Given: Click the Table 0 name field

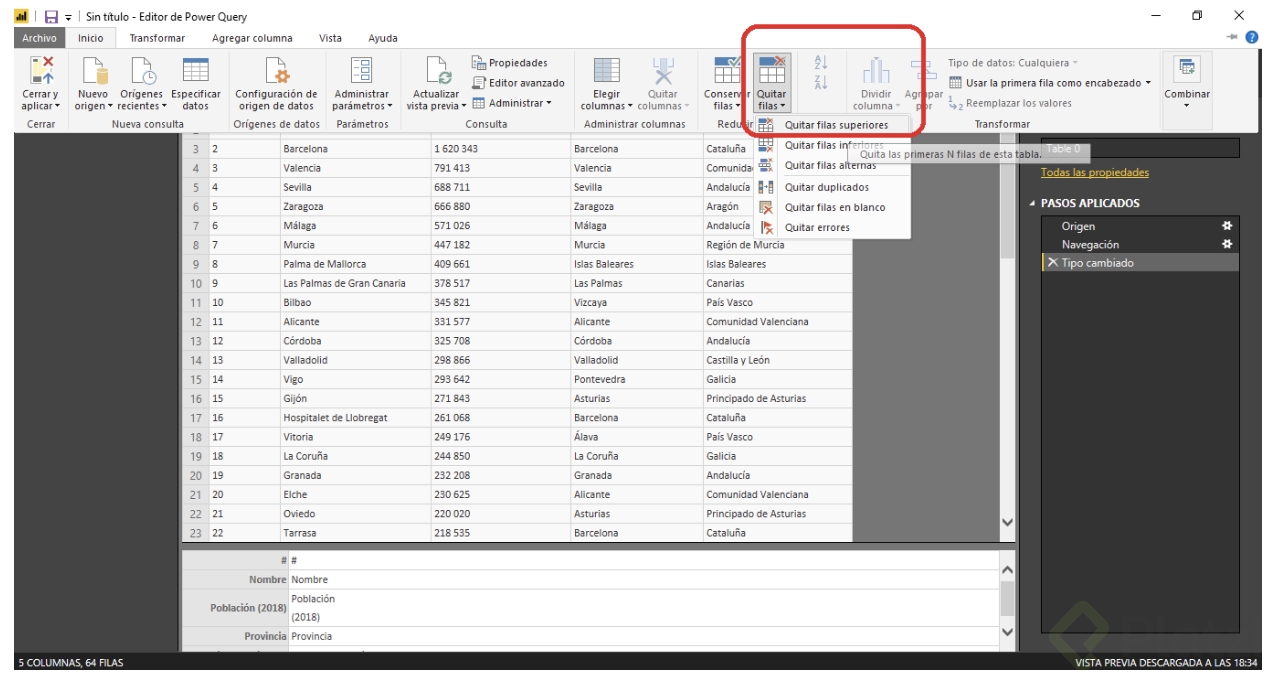Looking at the screenshot, I should pyautogui.click(x=1140, y=149).
